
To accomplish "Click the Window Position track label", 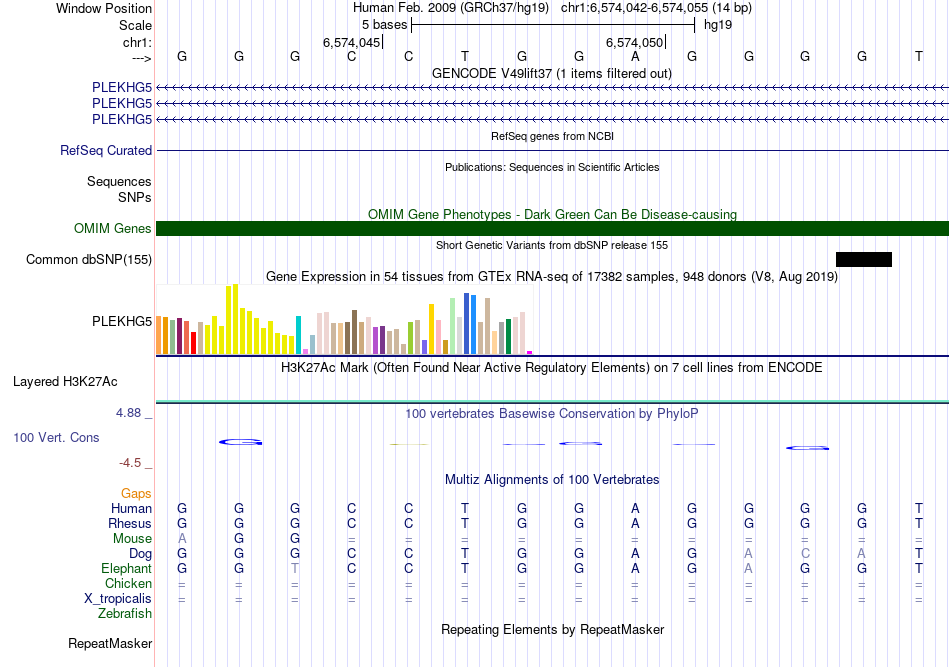I will point(104,8).
